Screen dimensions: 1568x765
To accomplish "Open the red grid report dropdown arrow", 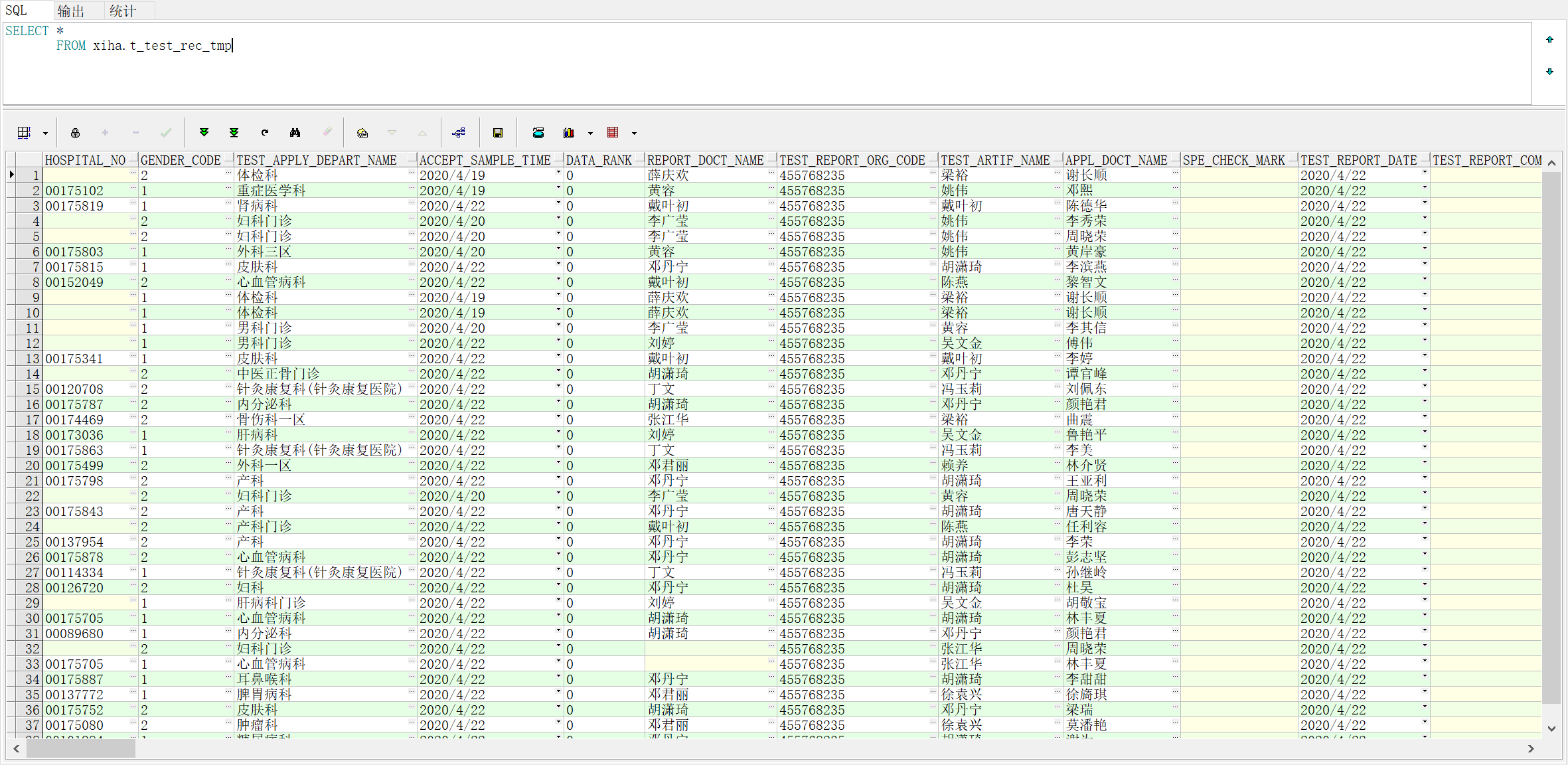I will (x=634, y=133).
